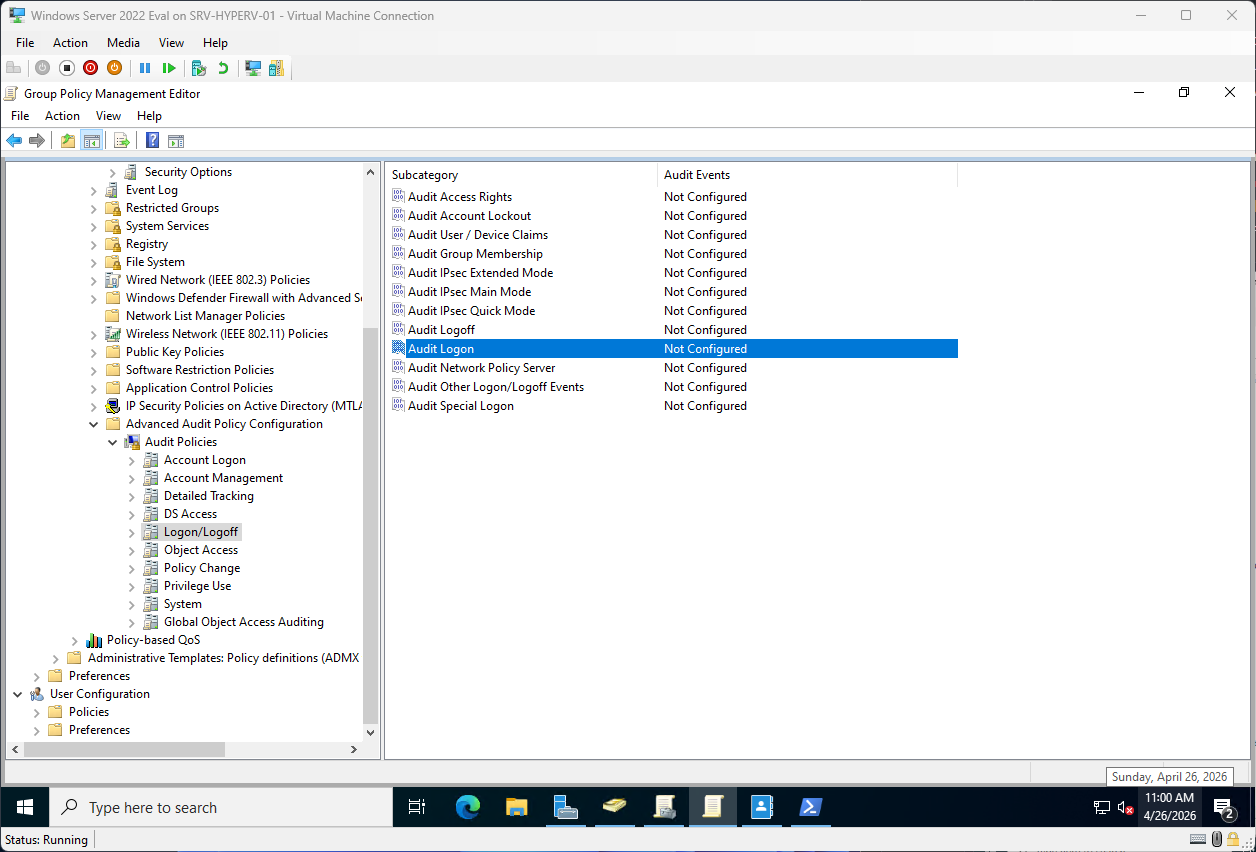The width and height of the screenshot is (1256, 852).
Task: Click the muted volume tray icon
Action: click(1125, 807)
